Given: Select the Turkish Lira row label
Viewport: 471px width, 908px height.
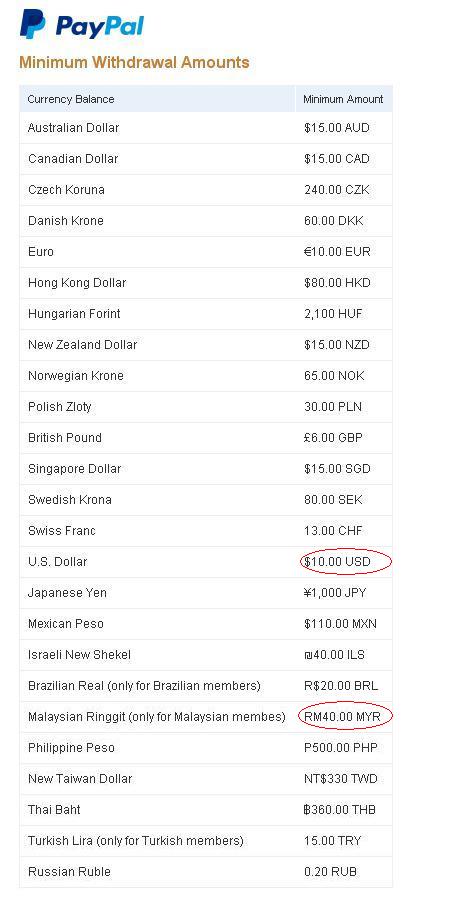Looking at the screenshot, I should pos(136,841).
